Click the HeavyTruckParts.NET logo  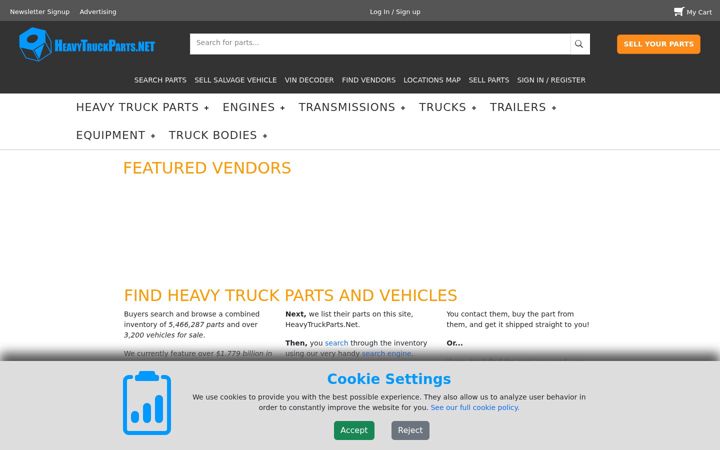87,45
